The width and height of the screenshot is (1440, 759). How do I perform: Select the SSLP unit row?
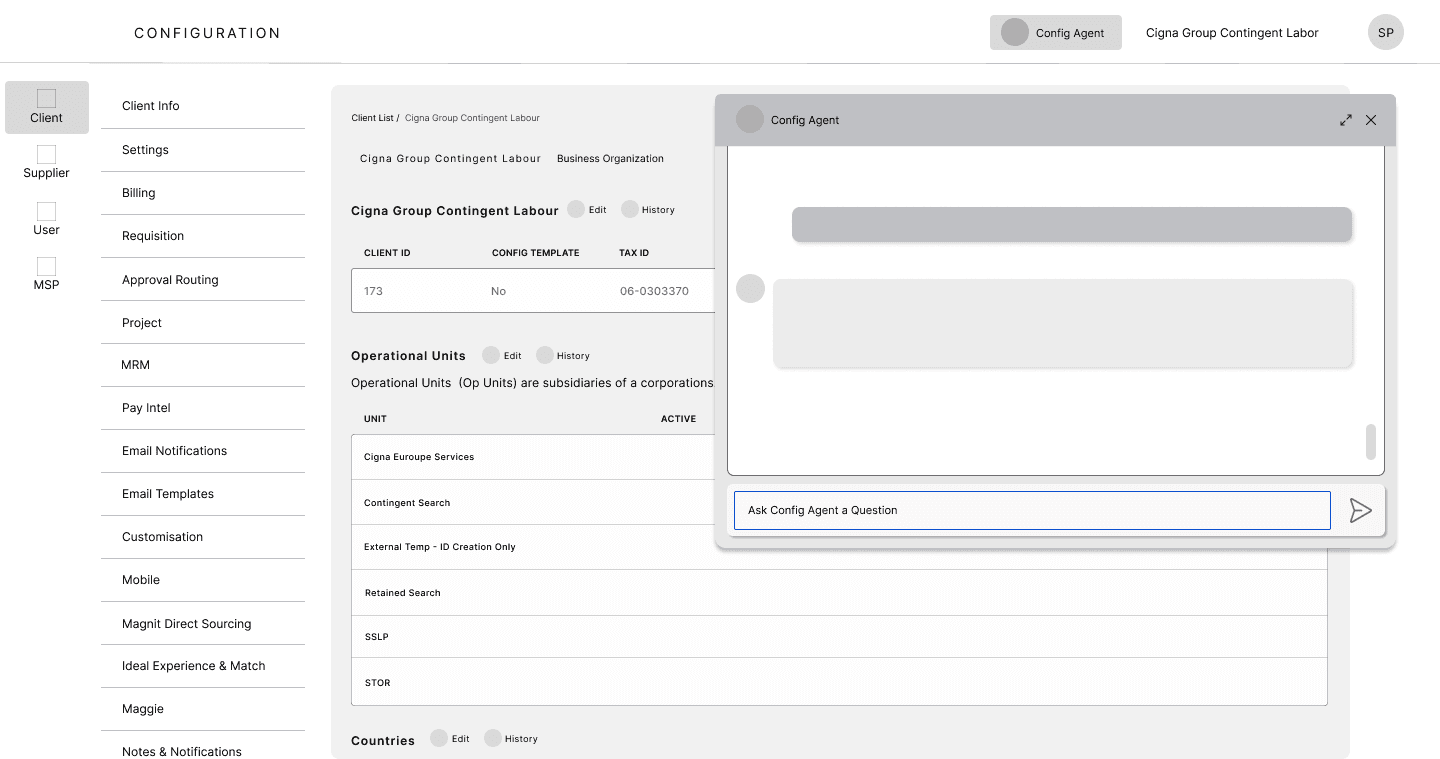(x=839, y=636)
